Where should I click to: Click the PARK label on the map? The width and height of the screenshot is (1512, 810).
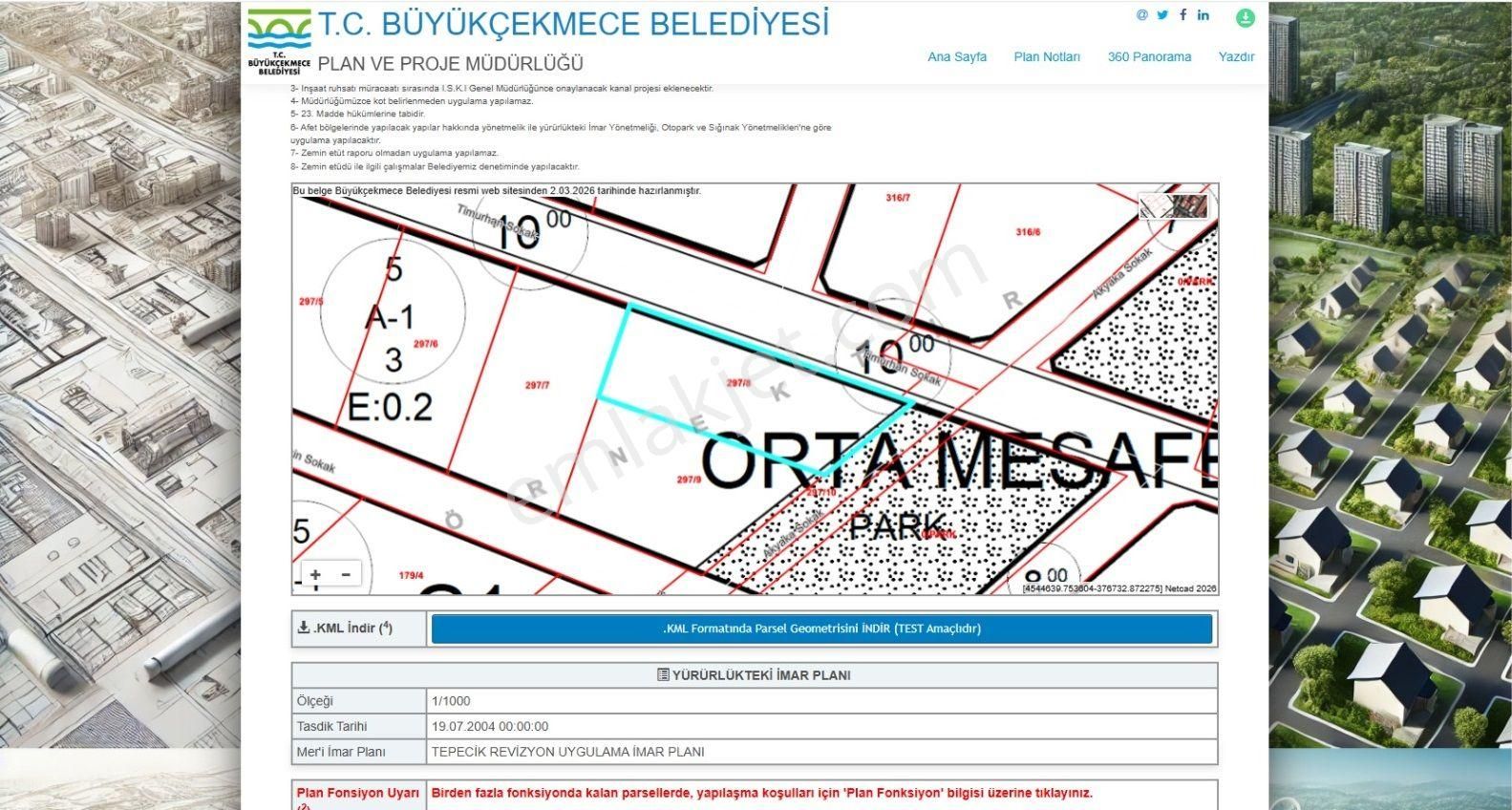[898, 526]
